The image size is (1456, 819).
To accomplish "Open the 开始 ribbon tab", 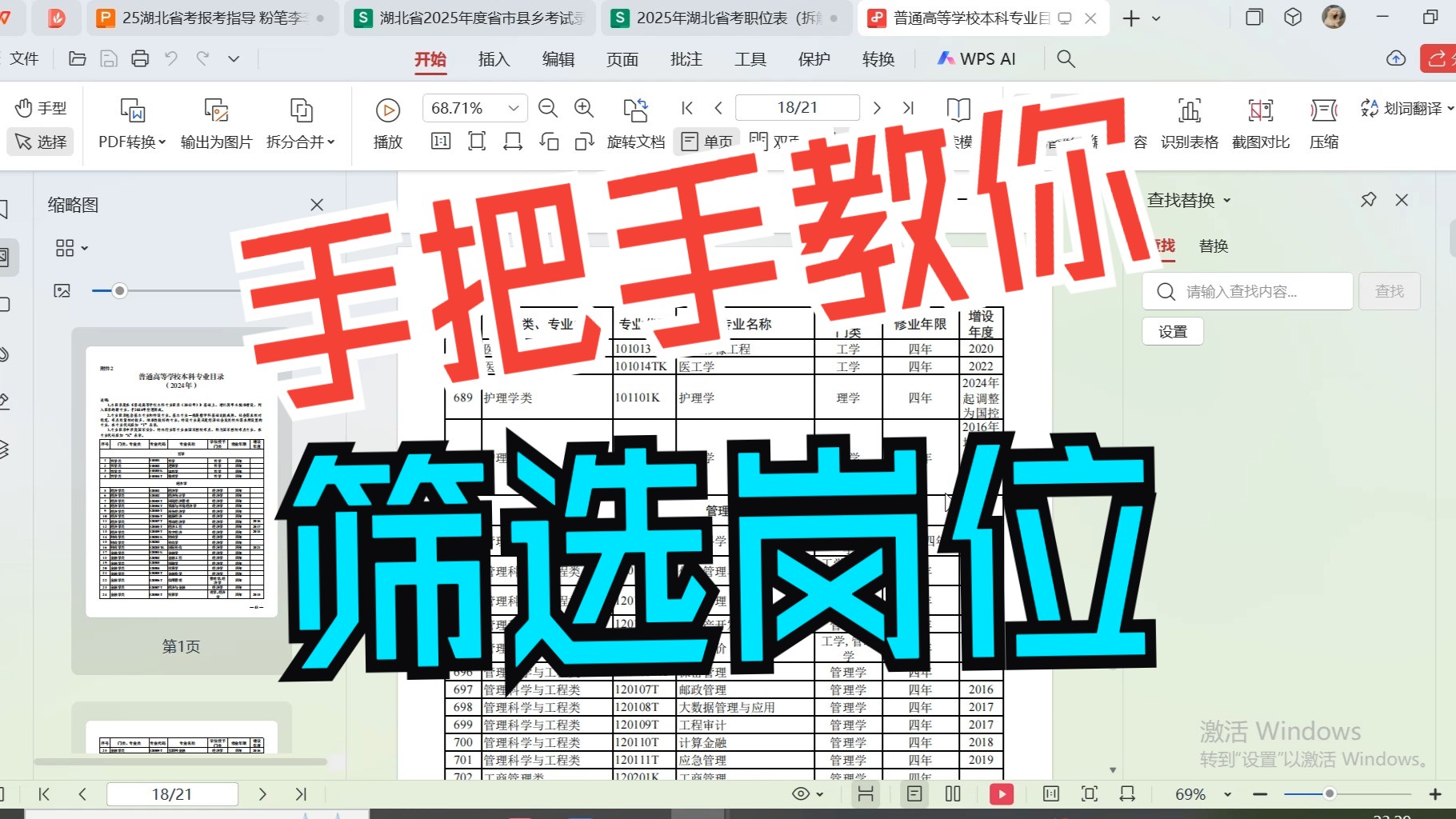I will pyautogui.click(x=430, y=59).
